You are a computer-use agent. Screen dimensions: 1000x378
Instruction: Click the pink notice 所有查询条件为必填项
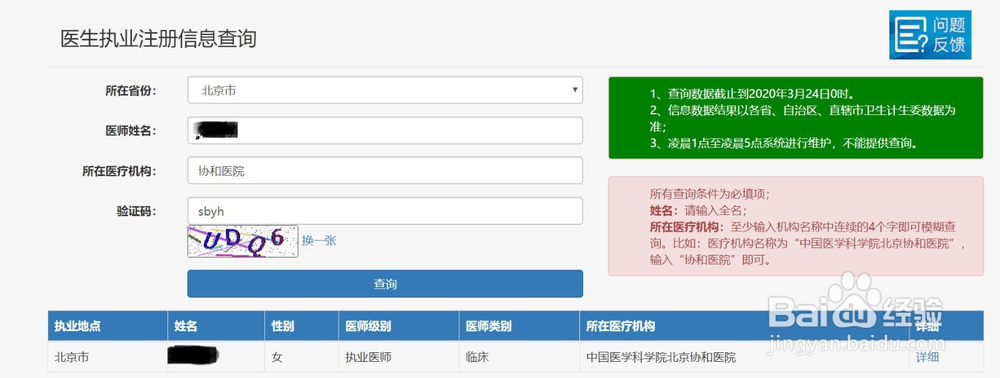click(x=796, y=226)
